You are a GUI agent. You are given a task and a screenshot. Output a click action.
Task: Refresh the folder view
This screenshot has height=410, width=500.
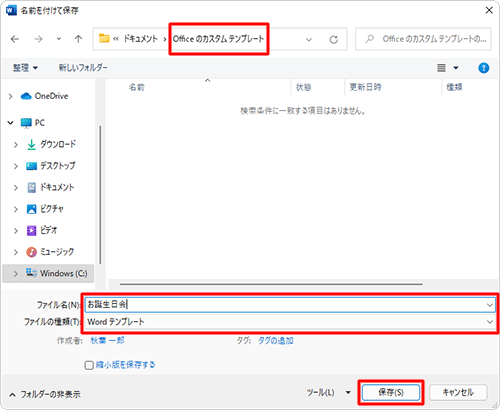334,40
